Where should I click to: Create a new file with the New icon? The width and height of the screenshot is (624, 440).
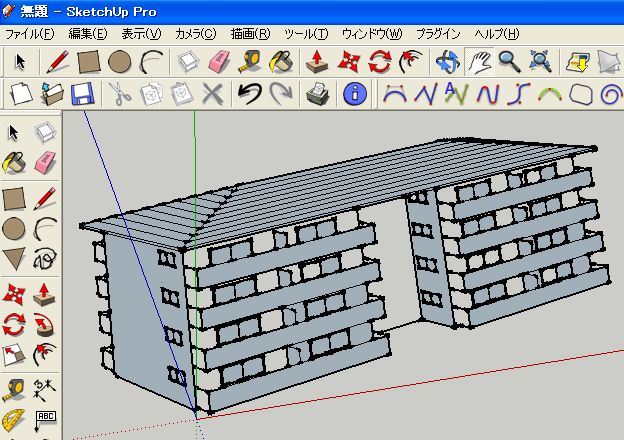point(21,94)
